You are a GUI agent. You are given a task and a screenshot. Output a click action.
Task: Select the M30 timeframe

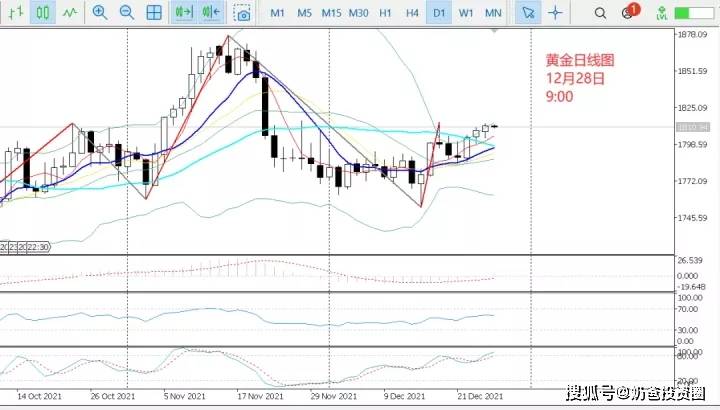(x=358, y=13)
